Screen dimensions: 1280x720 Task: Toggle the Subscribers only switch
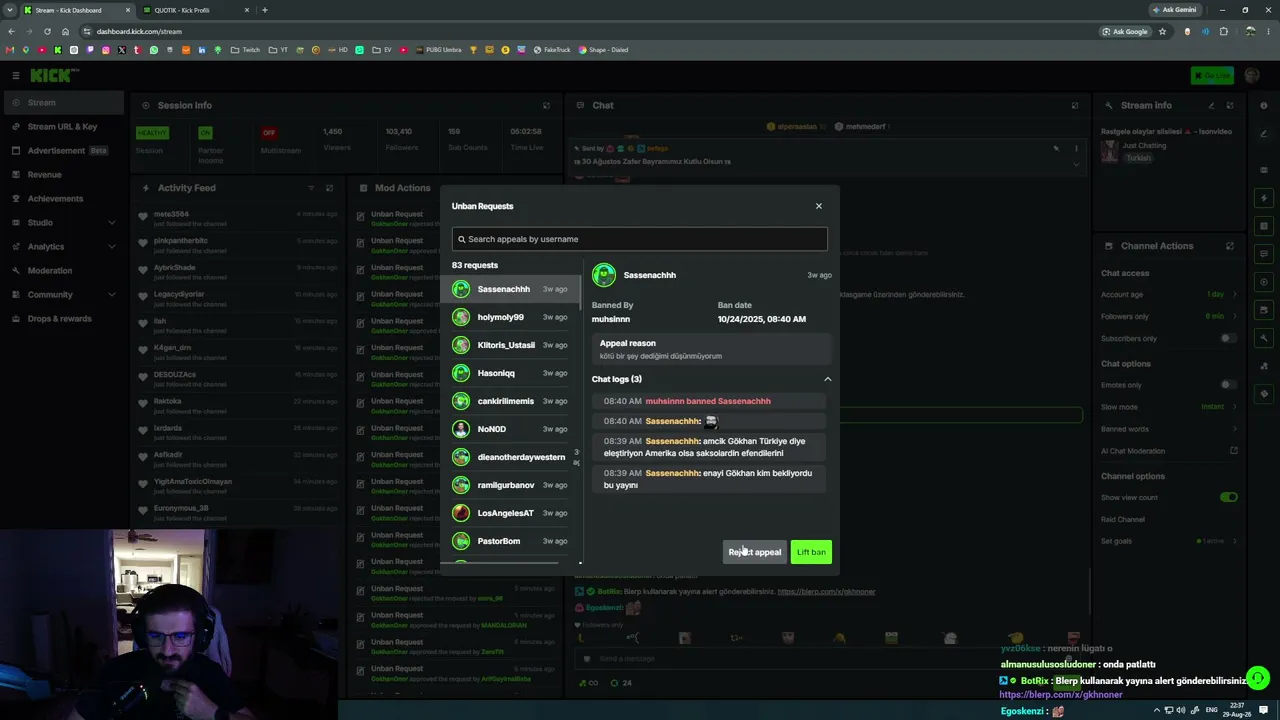pyautogui.click(x=1228, y=339)
